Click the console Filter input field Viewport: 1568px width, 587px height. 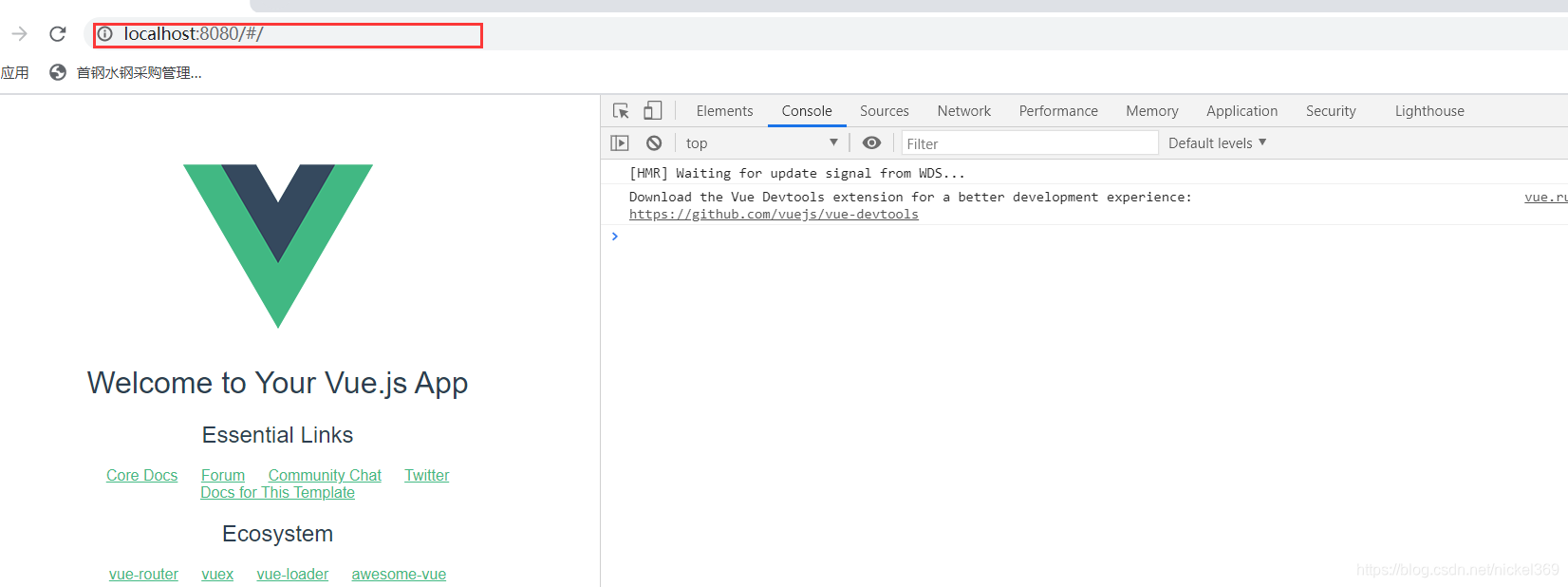1030,143
